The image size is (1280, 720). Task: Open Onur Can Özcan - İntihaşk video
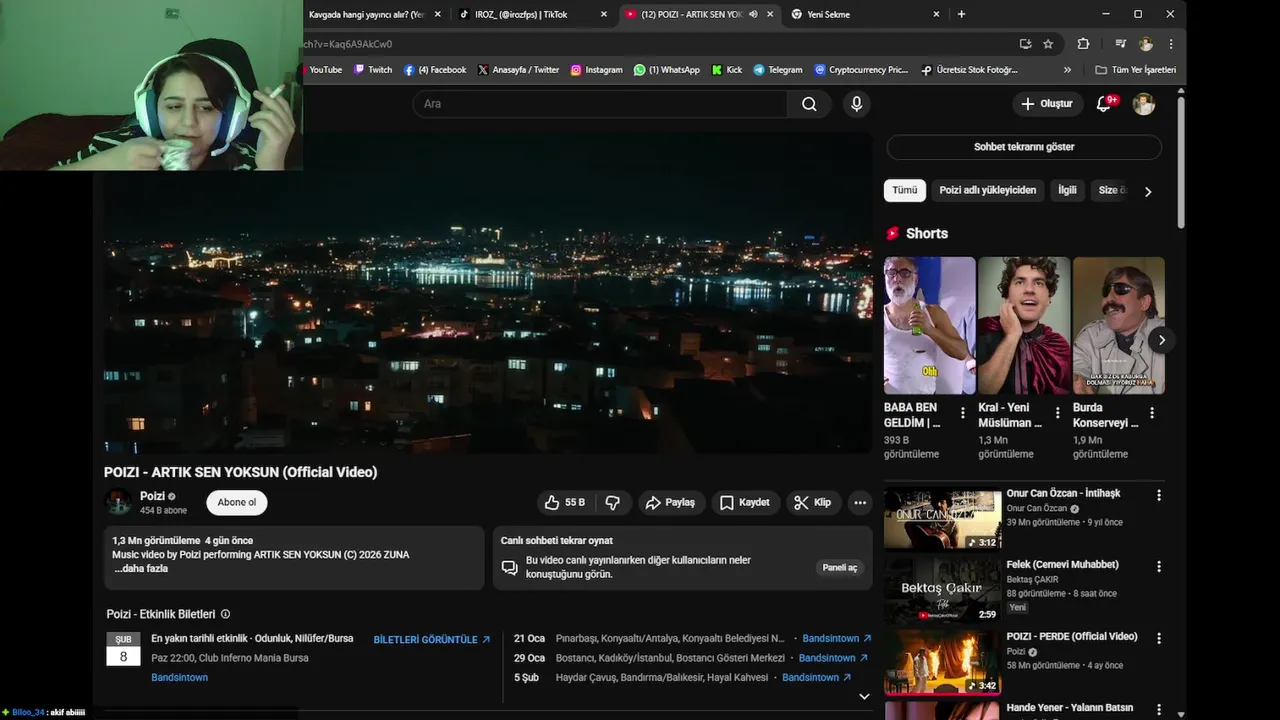942,518
